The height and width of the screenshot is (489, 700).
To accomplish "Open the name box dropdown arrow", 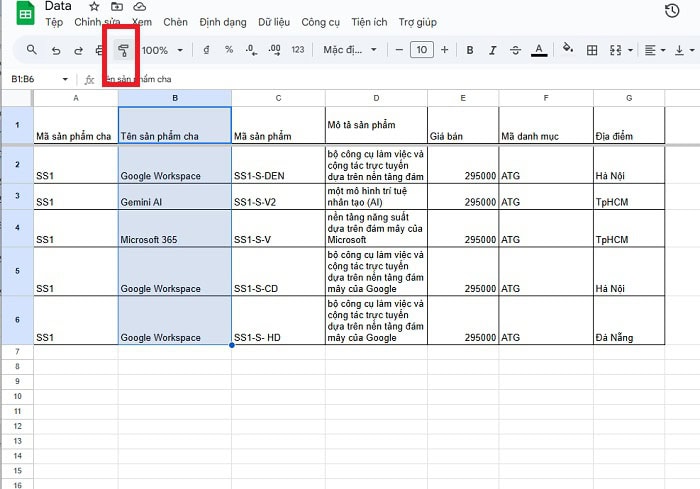I will pyautogui.click(x=66, y=79).
